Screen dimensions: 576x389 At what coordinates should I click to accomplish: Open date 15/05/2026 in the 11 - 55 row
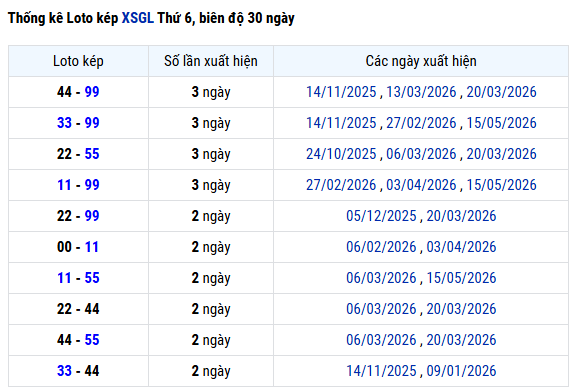[x=461, y=278]
